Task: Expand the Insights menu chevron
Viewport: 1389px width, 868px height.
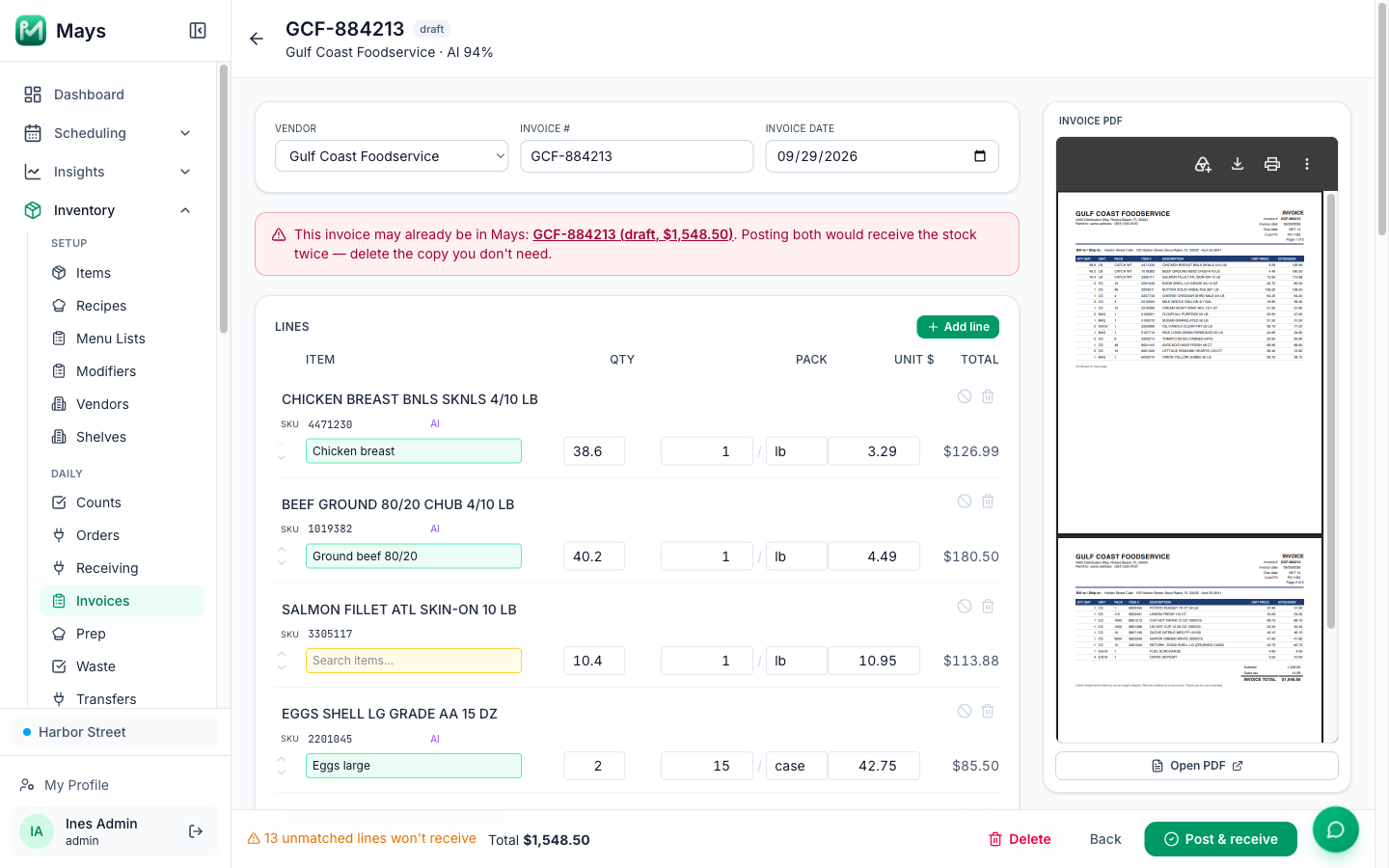Action: pyautogui.click(x=185, y=172)
